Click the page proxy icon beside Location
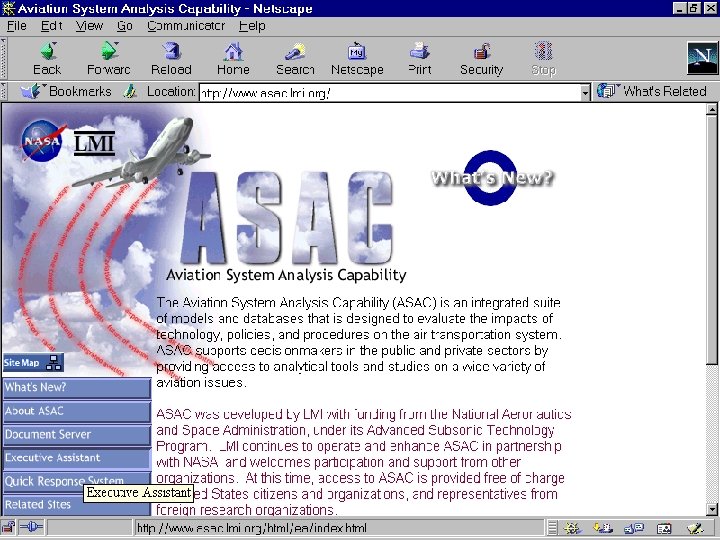720x540 pixels. tap(130, 91)
